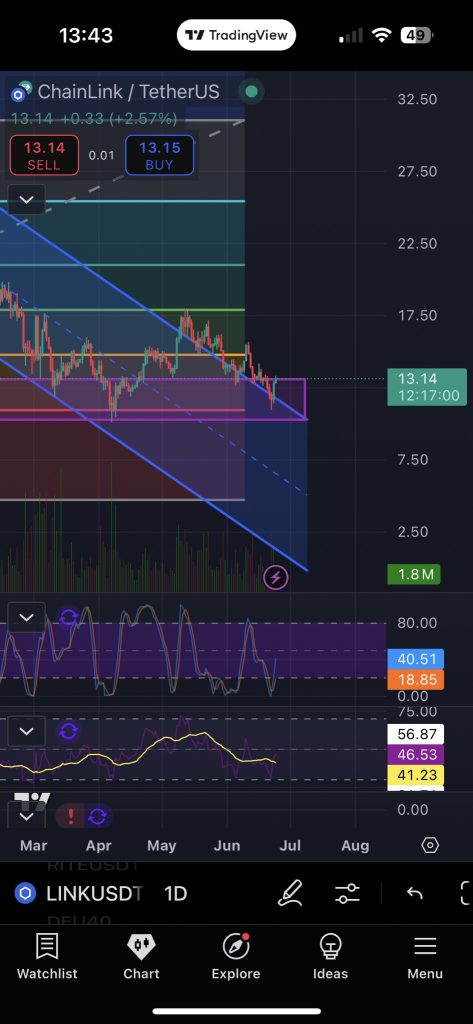
Task: Collapse the RSI pane legend chevron
Action: [26, 731]
